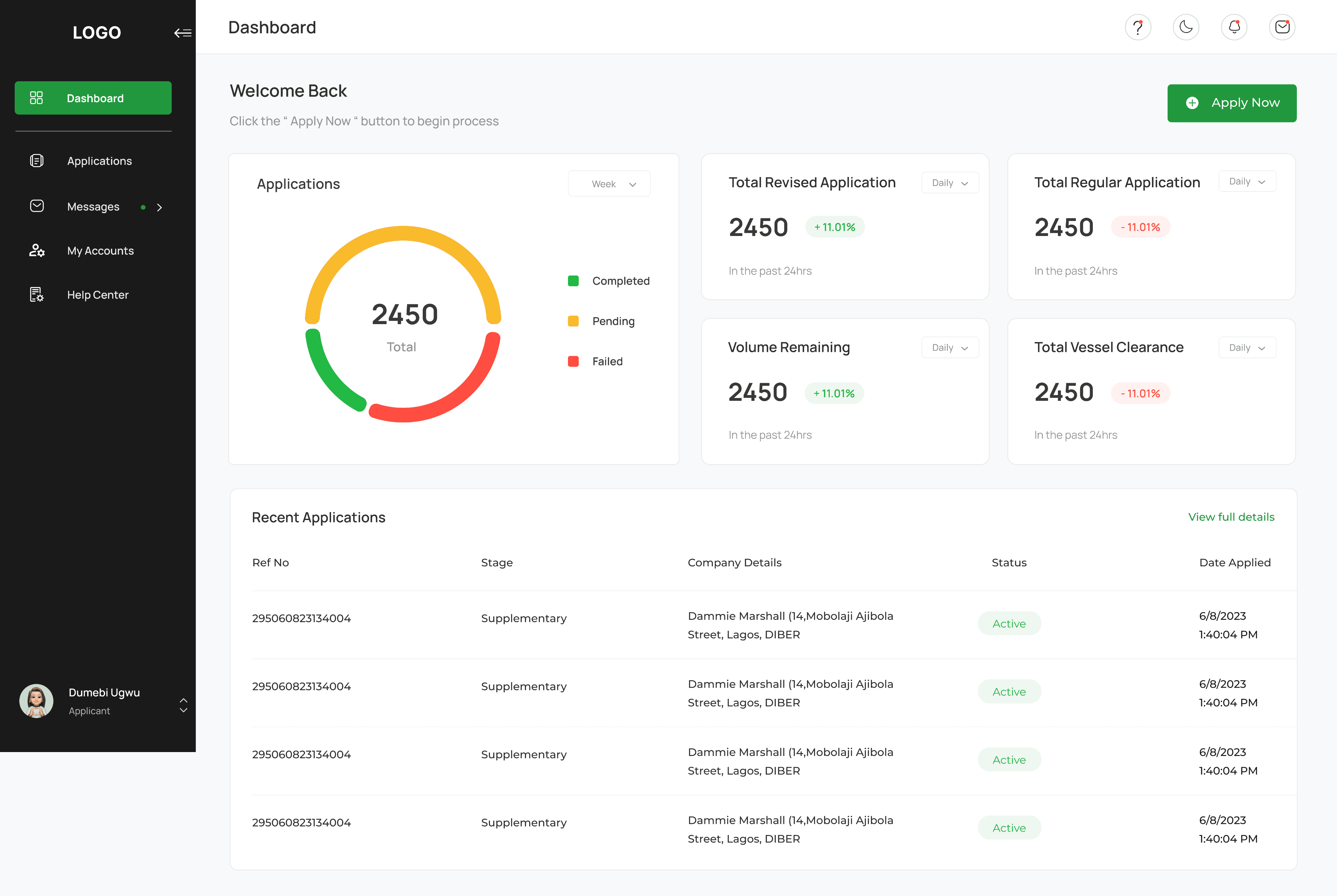The width and height of the screenshot is (1337, 896).
Task: Open Daily dropdown for Total Revised Application
Action: 950,183
